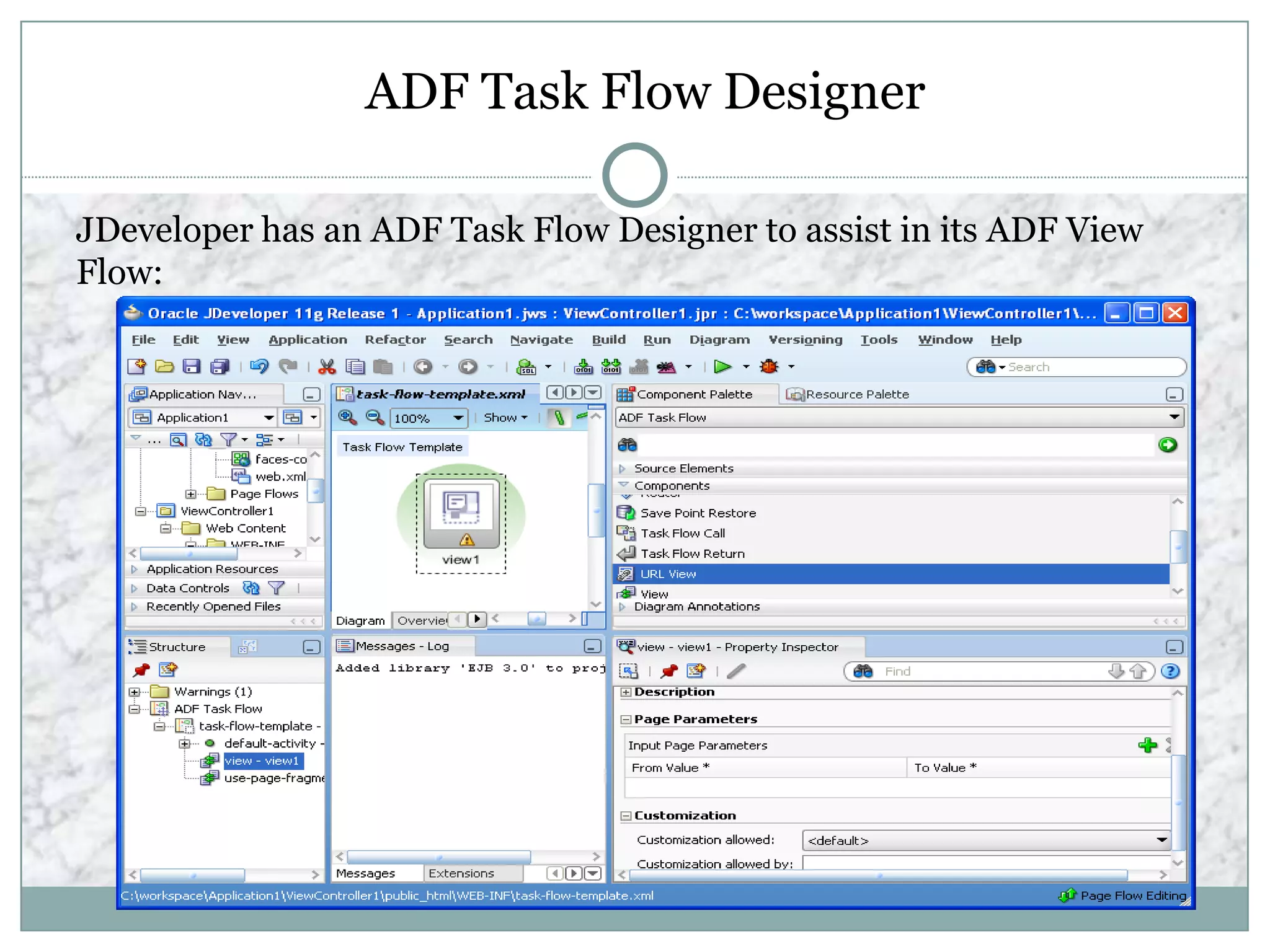
Task: Click the Undo toolbar icon
Action: pyautogui.click(x=259, y=367)
